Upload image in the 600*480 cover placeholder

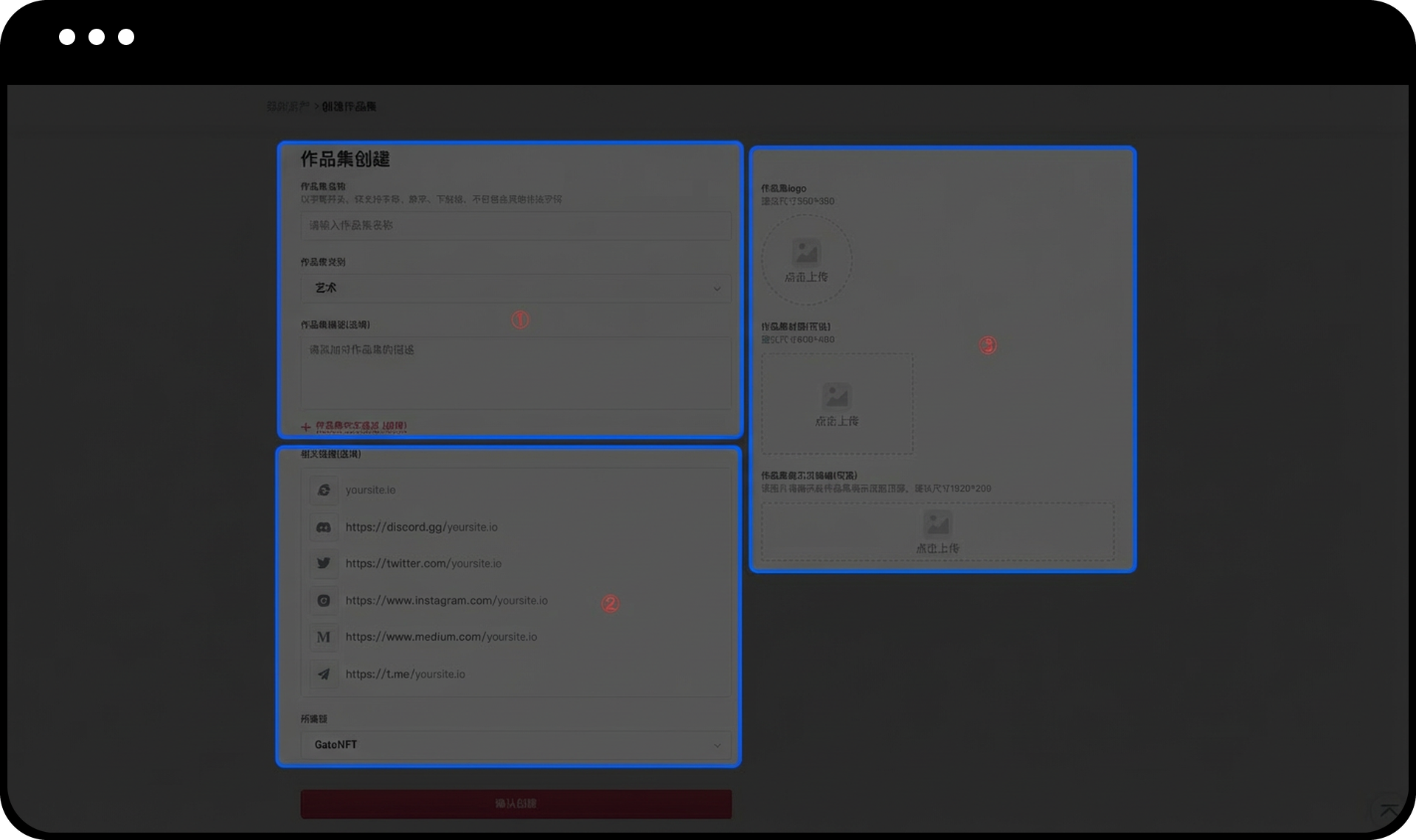[x=837, y=403]
